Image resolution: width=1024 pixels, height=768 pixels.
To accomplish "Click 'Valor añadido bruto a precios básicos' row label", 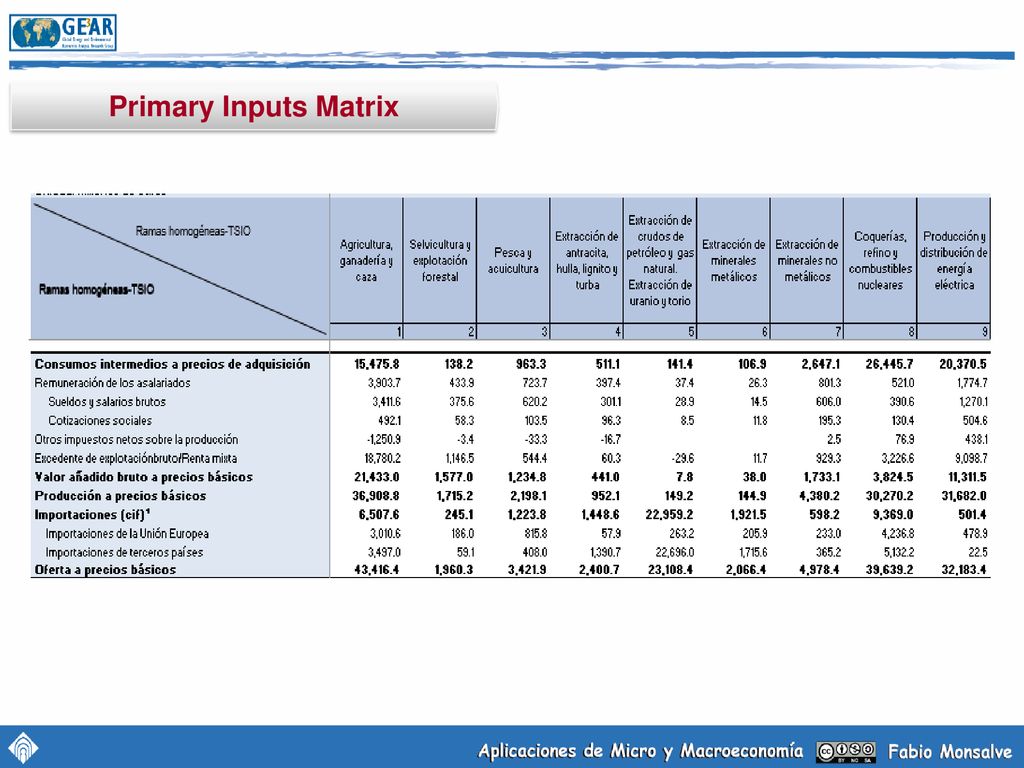I will coord(144,477).
